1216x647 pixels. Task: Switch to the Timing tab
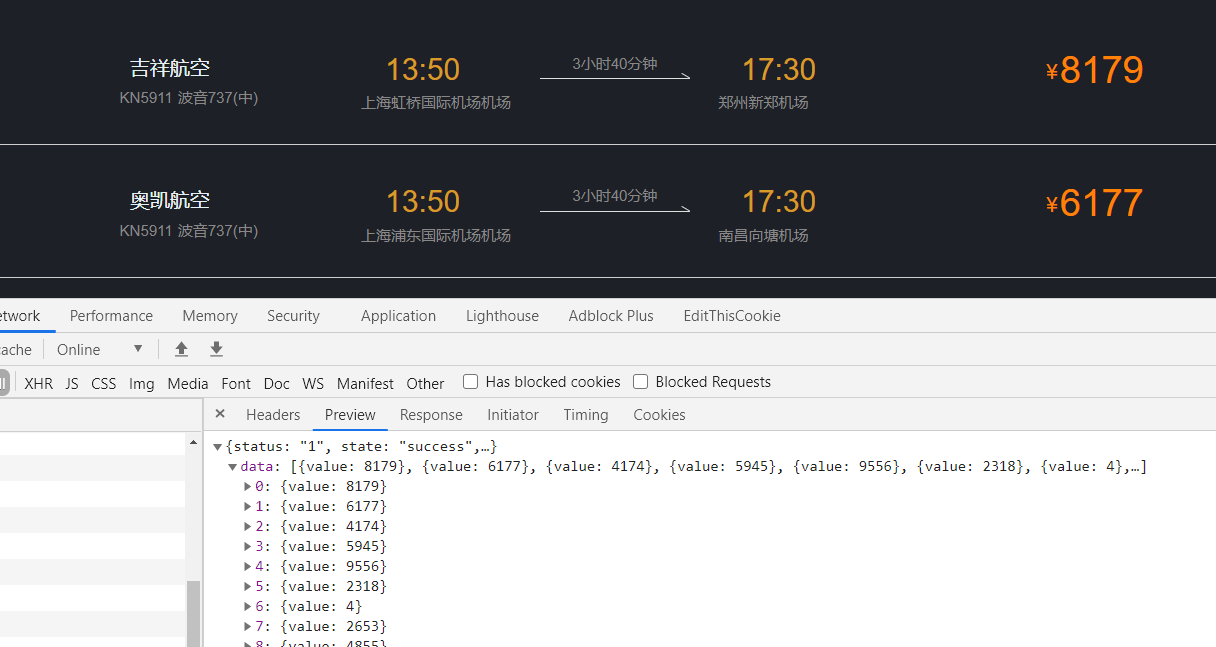tap(586, 415)
